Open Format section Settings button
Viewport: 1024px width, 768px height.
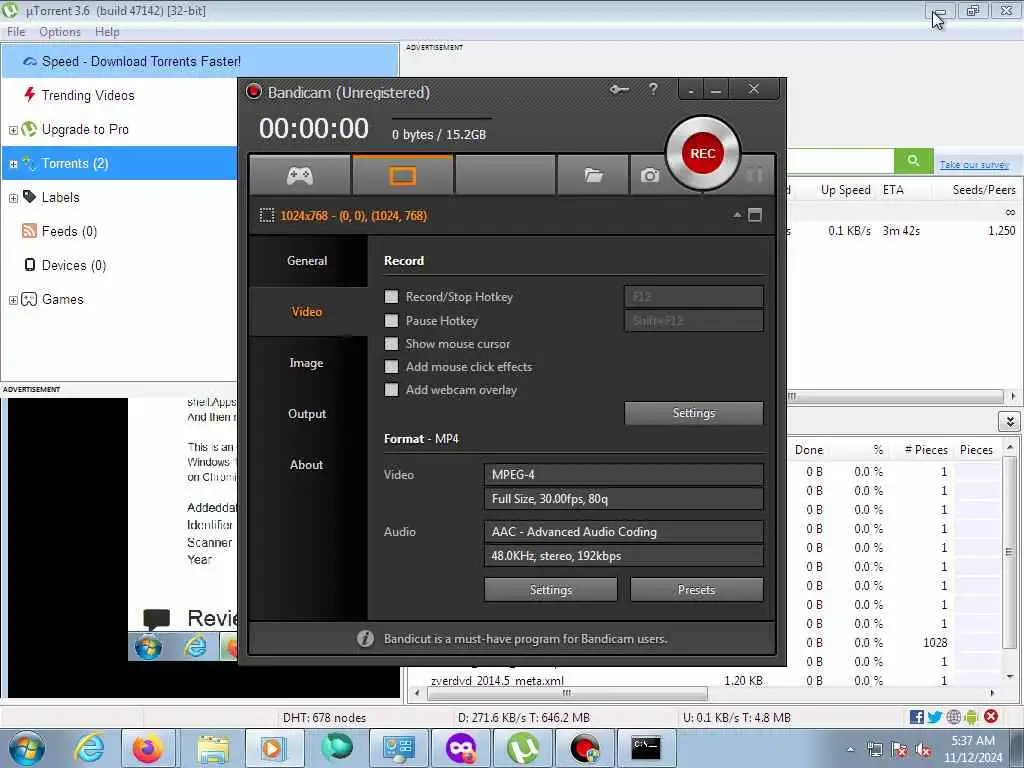click(x=551, y=590)
